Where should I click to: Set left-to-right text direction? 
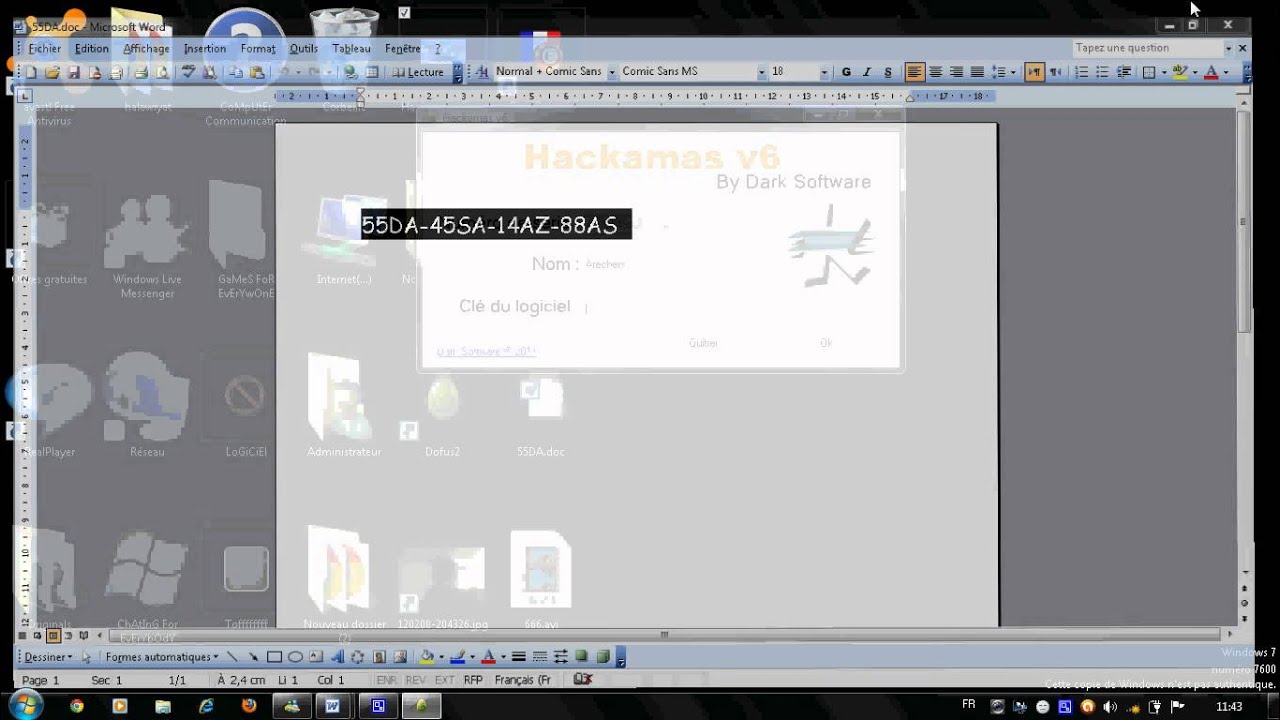point(1034,72)
